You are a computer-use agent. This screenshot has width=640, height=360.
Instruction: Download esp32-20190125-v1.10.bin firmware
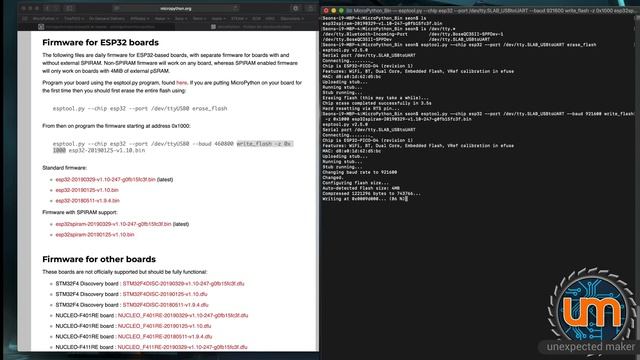87,190
